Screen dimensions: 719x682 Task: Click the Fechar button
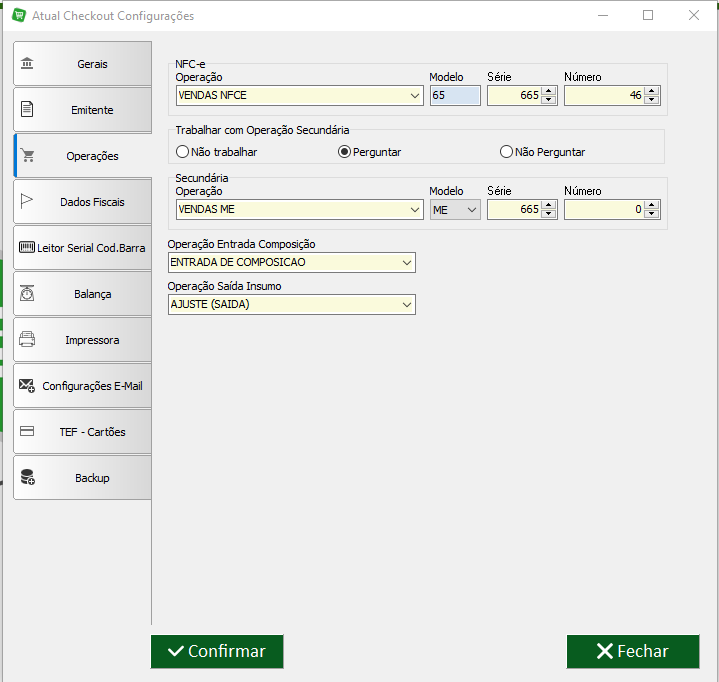coord(633,651)
